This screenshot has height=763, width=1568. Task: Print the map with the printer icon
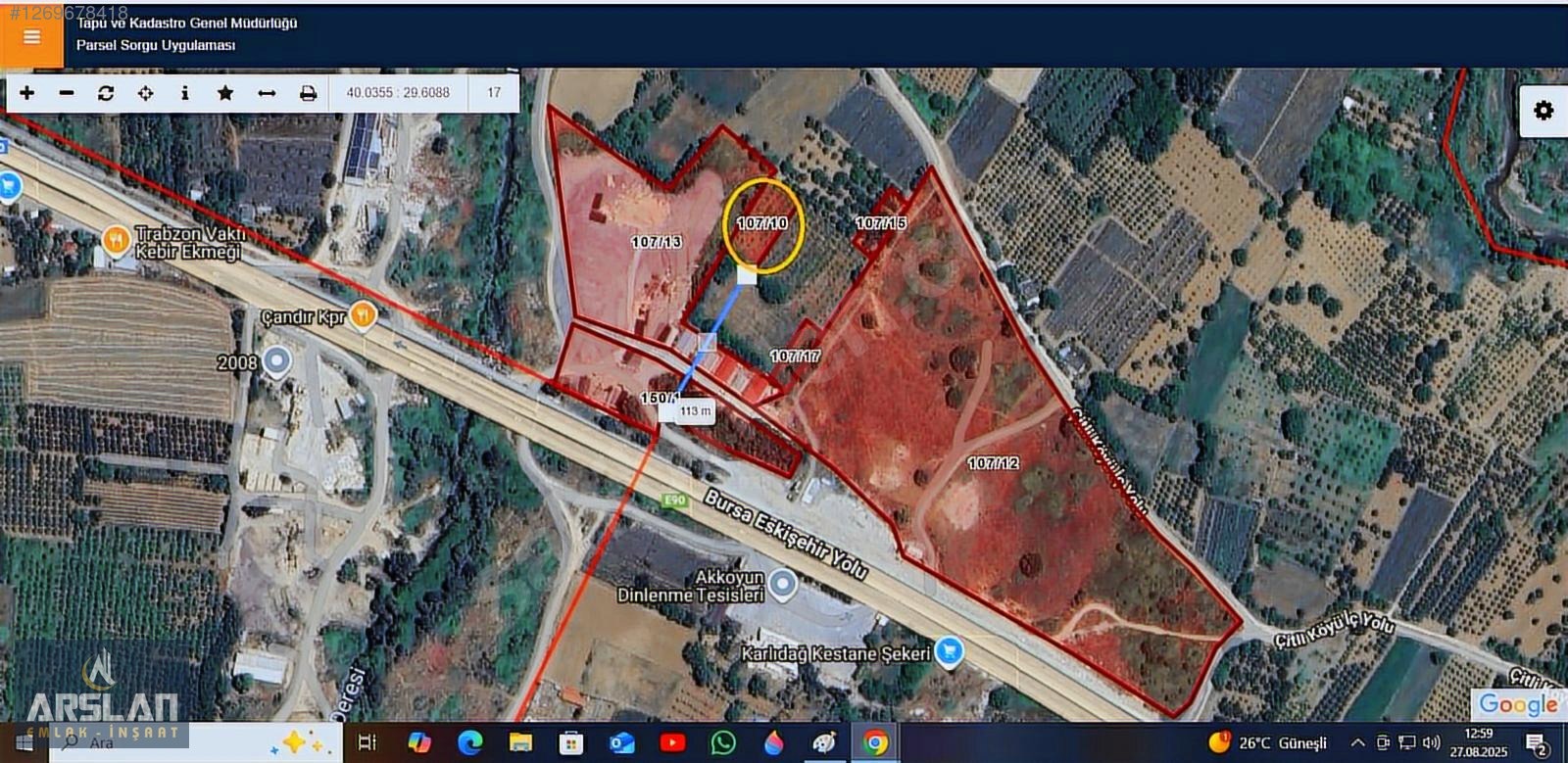coord(308,93)
